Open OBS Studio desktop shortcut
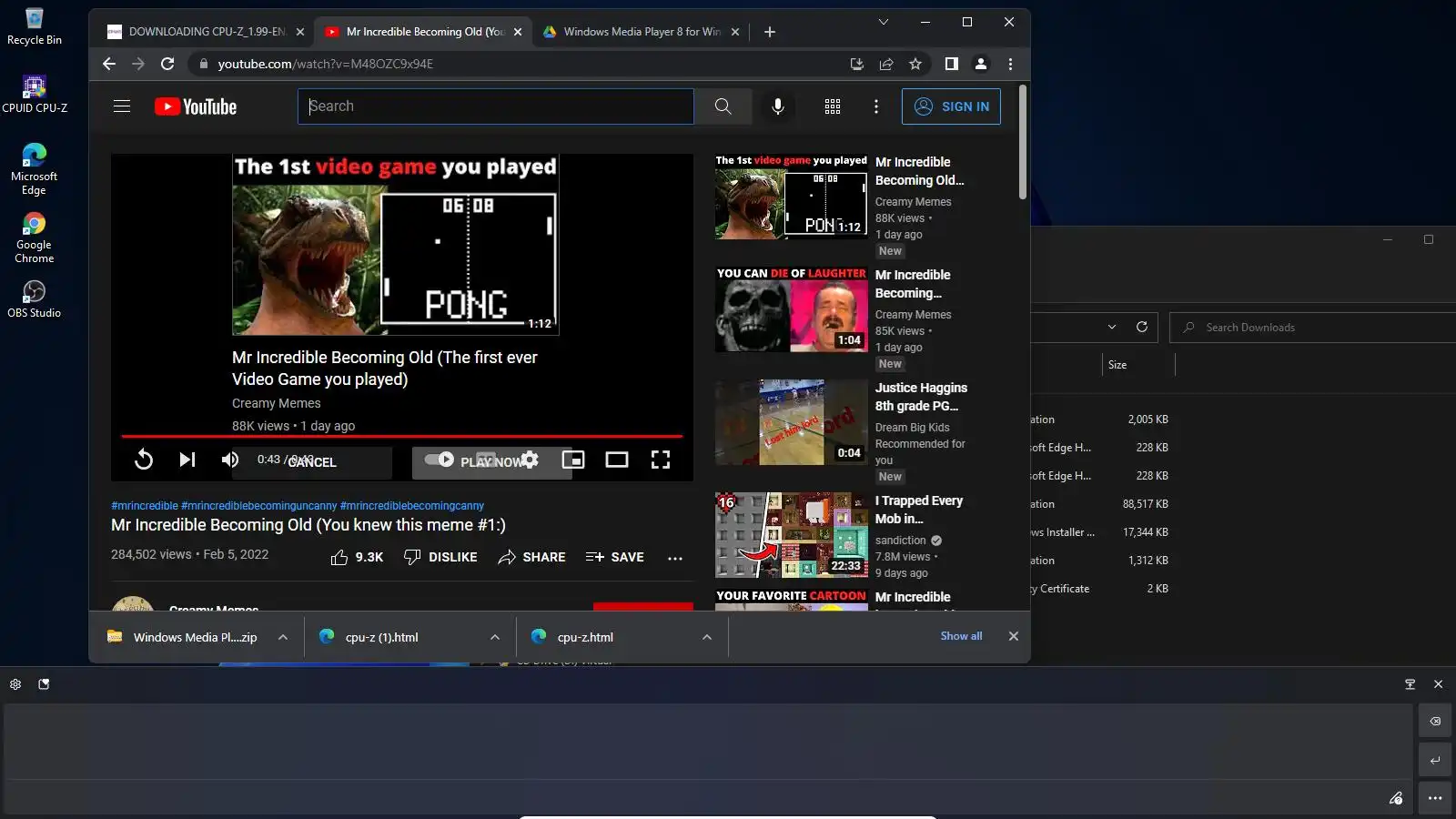Viewport: 1456px width, 819px height. (x=35, y=299)
